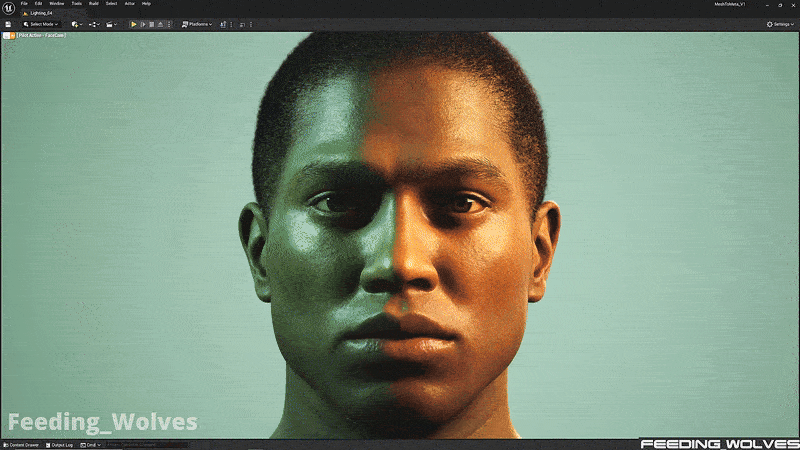Open the Help menu
Screen dimensions: 800x450
[146, 4]
